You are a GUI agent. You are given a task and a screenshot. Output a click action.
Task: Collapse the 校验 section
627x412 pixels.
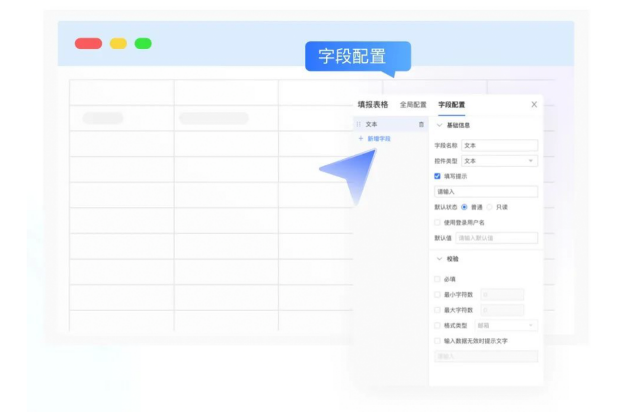[x=439, y=259]
